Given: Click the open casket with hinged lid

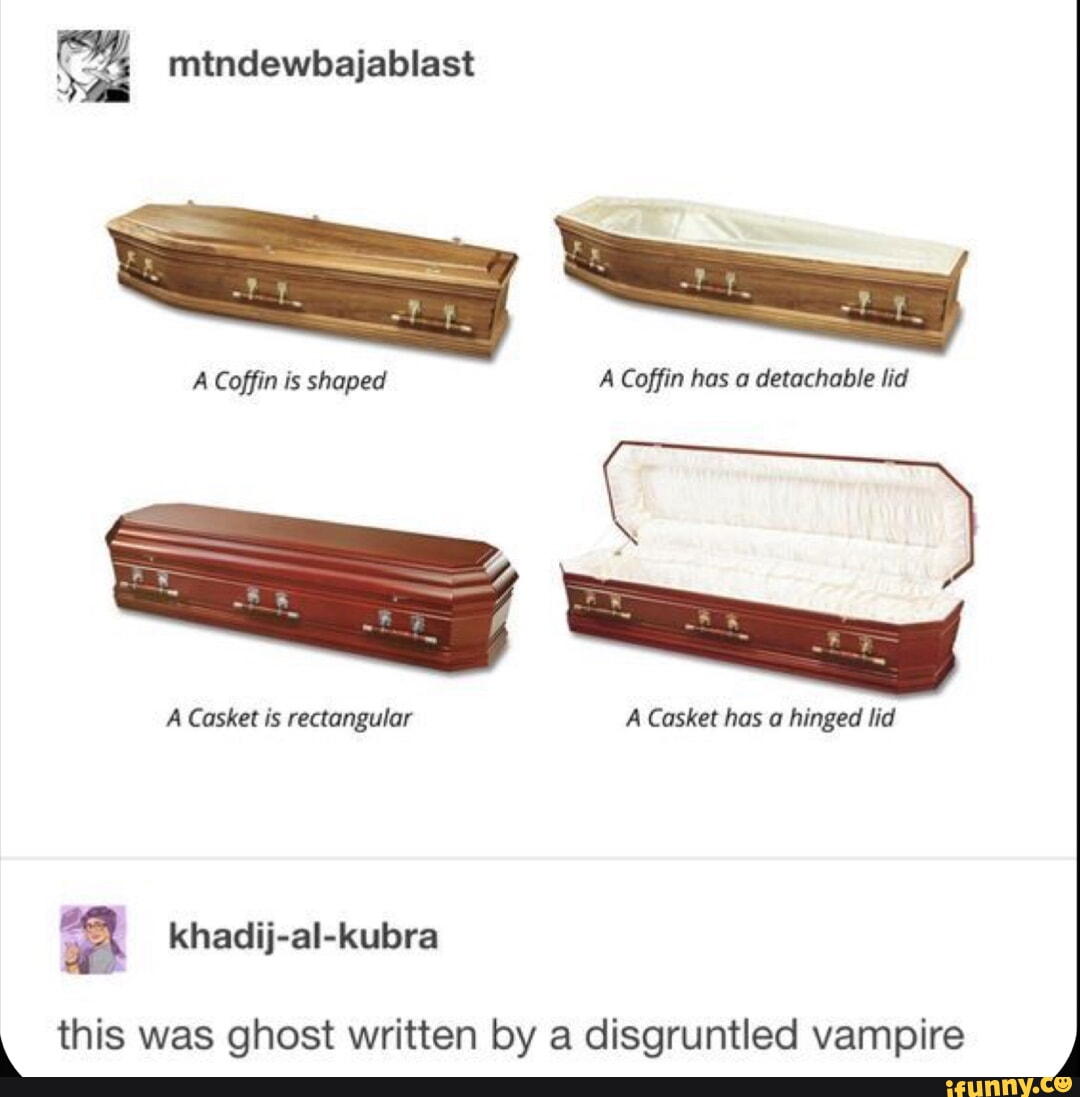Looking at the screenshot, I should [x=767, y=568].
